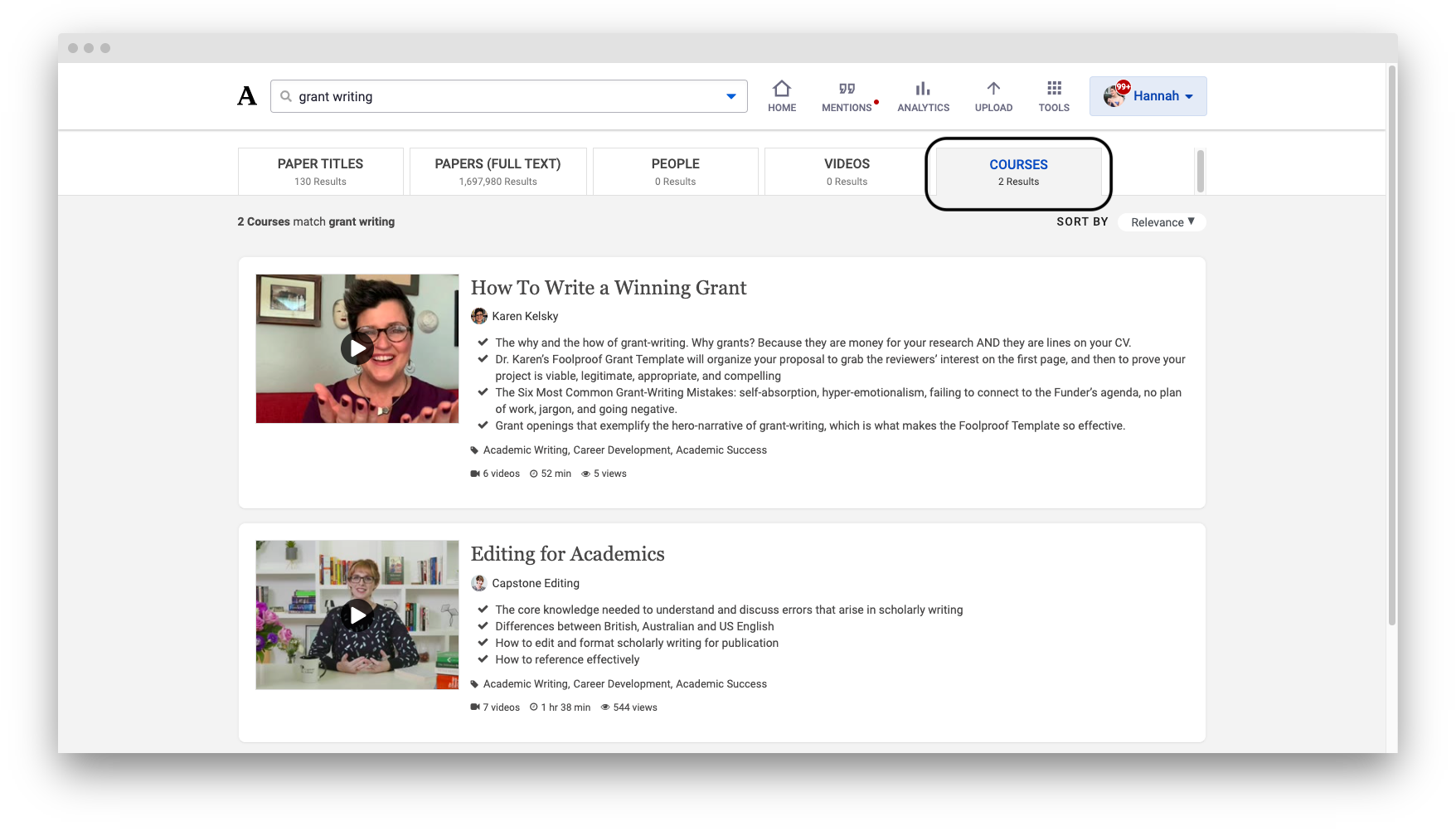Screen dimensions: 1456x836
Task: Switch to the People tab
Action: pos(676,172)
